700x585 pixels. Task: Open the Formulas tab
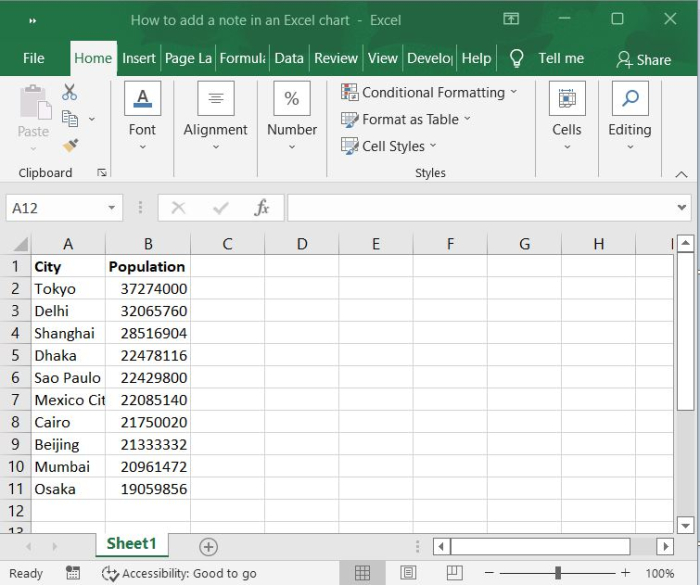pyautogui.click(x=242, y=58)
